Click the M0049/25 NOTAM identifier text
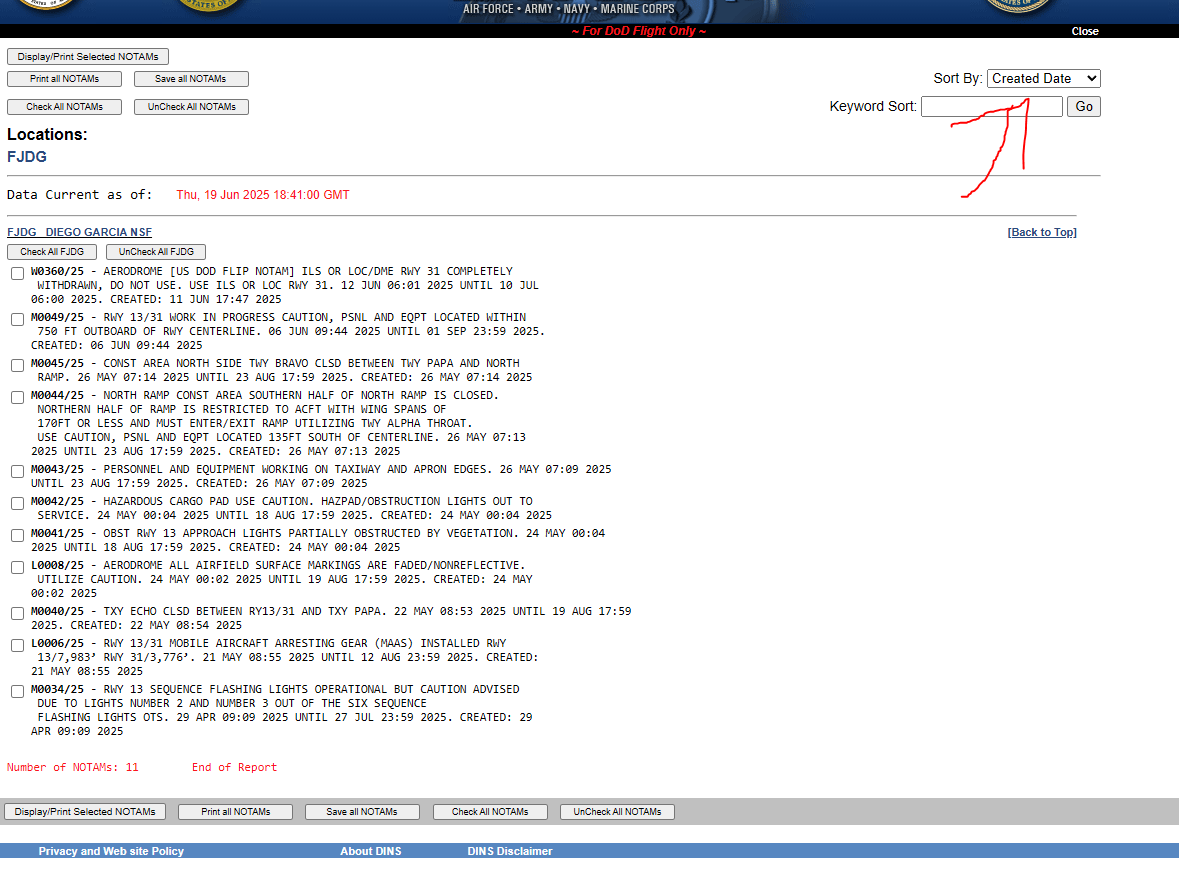The image size is (1179, 878). (x=57, y=317)
